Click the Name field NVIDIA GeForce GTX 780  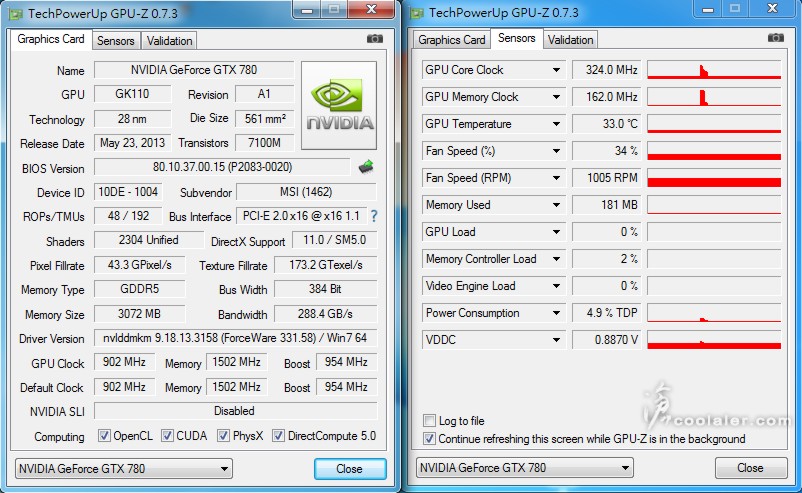(194, 70)
